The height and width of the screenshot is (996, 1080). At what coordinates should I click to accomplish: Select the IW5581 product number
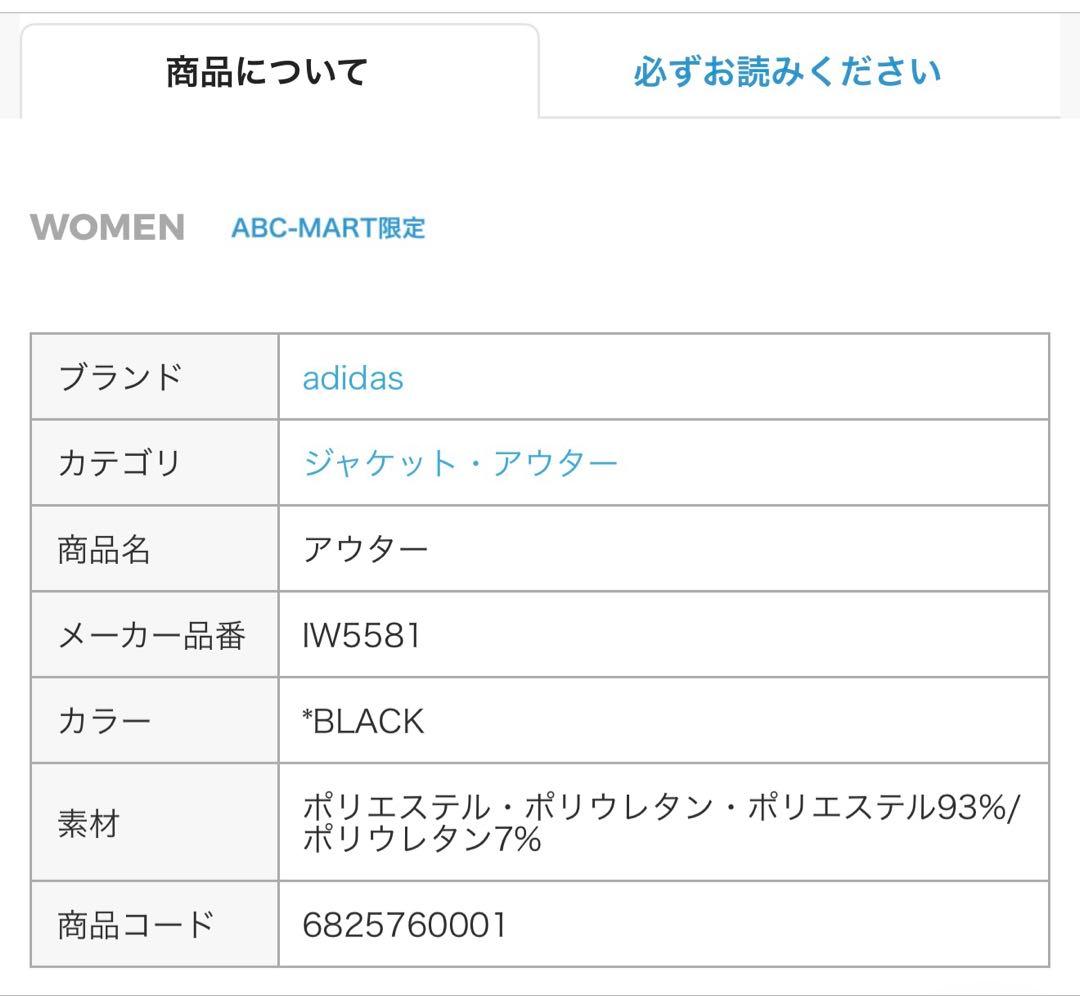360,632
